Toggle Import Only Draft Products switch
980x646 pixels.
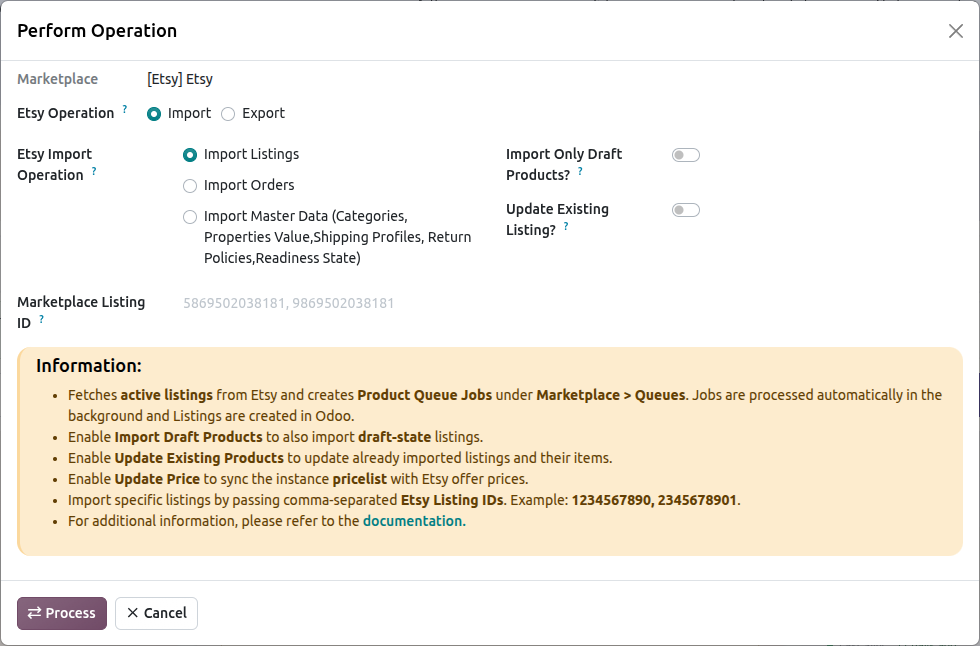(686, 155)
